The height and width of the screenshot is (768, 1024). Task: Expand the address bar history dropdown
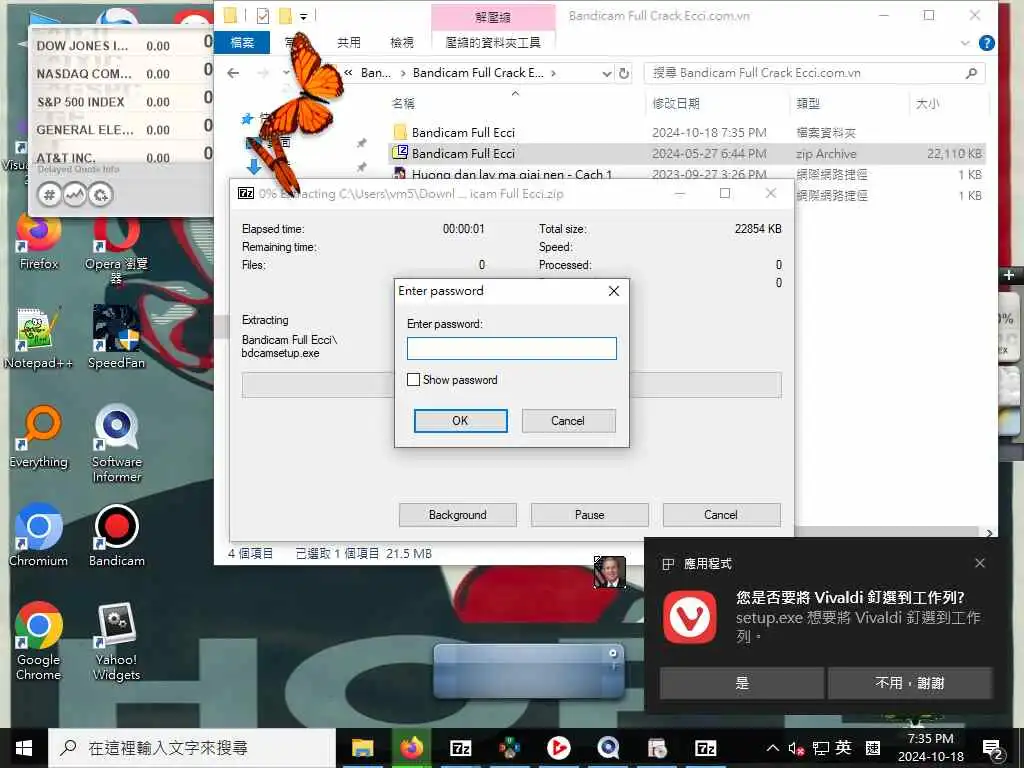(x=607, y=73)
